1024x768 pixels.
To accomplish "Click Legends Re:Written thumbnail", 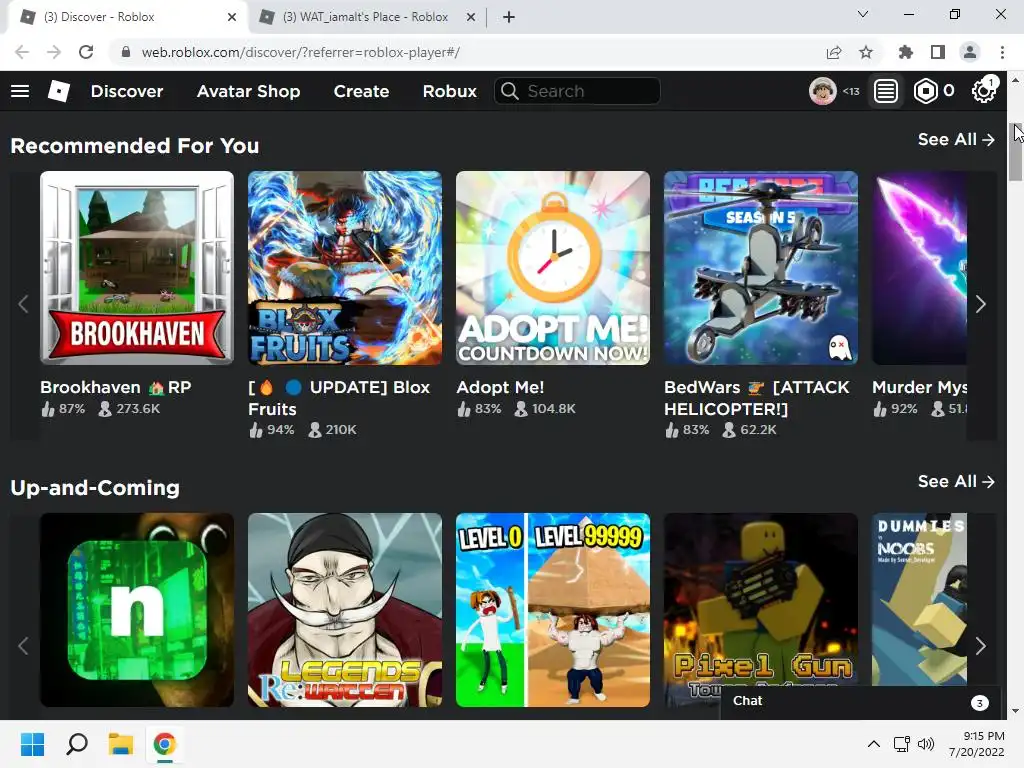I will coord(345,610).
